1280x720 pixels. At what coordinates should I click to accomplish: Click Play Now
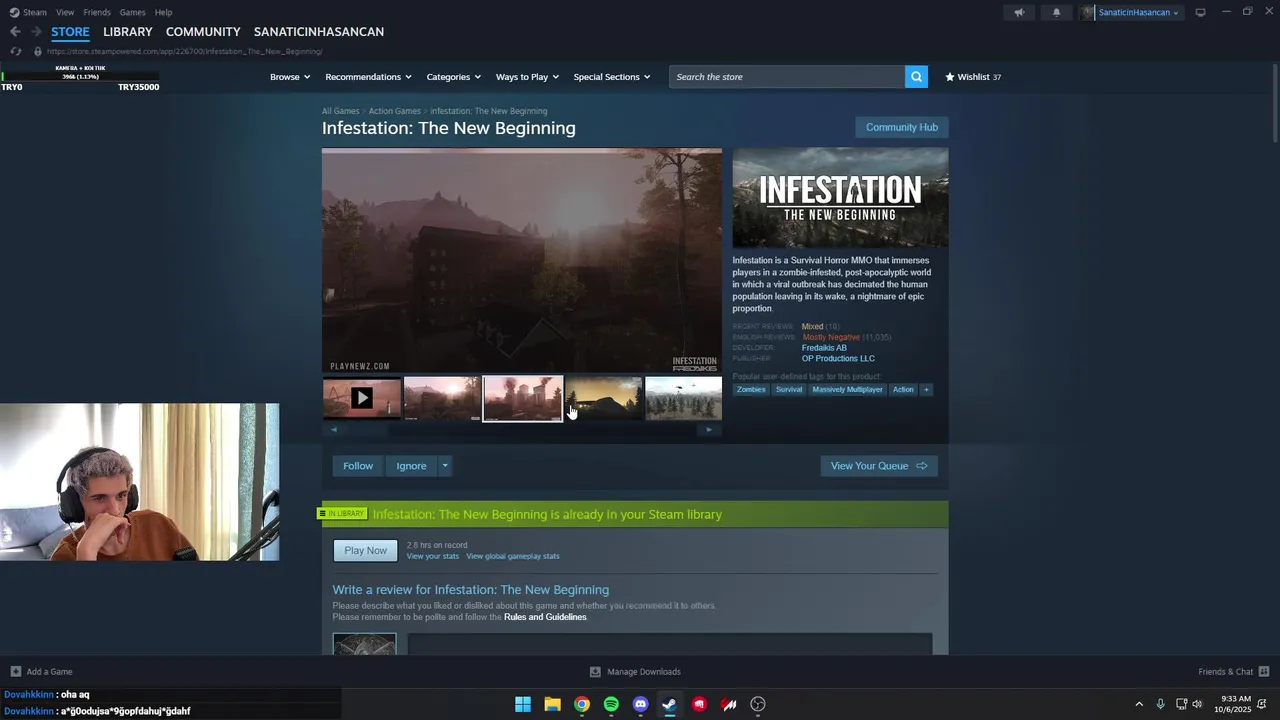(365, 550)
